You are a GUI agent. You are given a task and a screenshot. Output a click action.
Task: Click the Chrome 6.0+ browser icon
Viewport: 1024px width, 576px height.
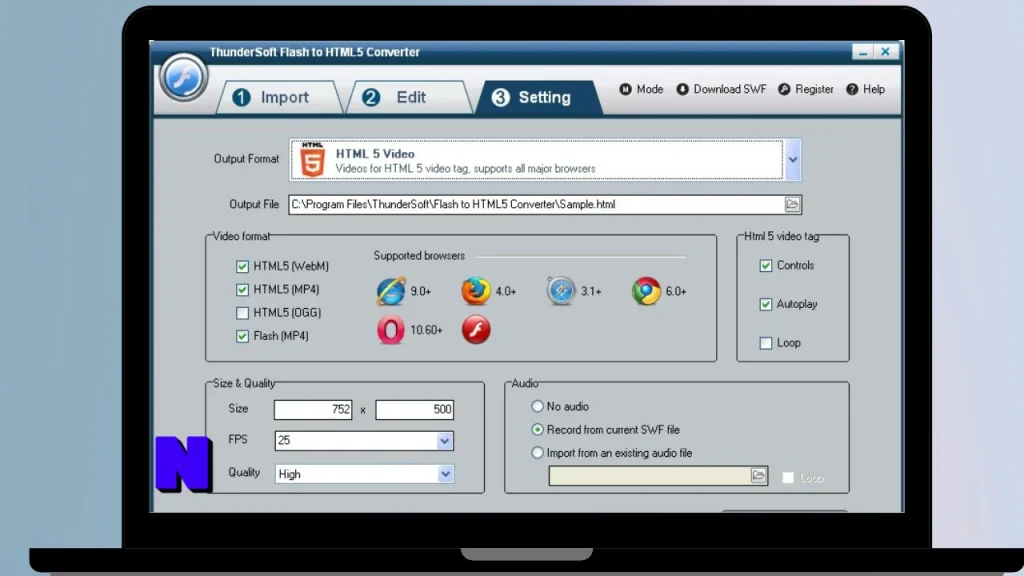point(646,291)
